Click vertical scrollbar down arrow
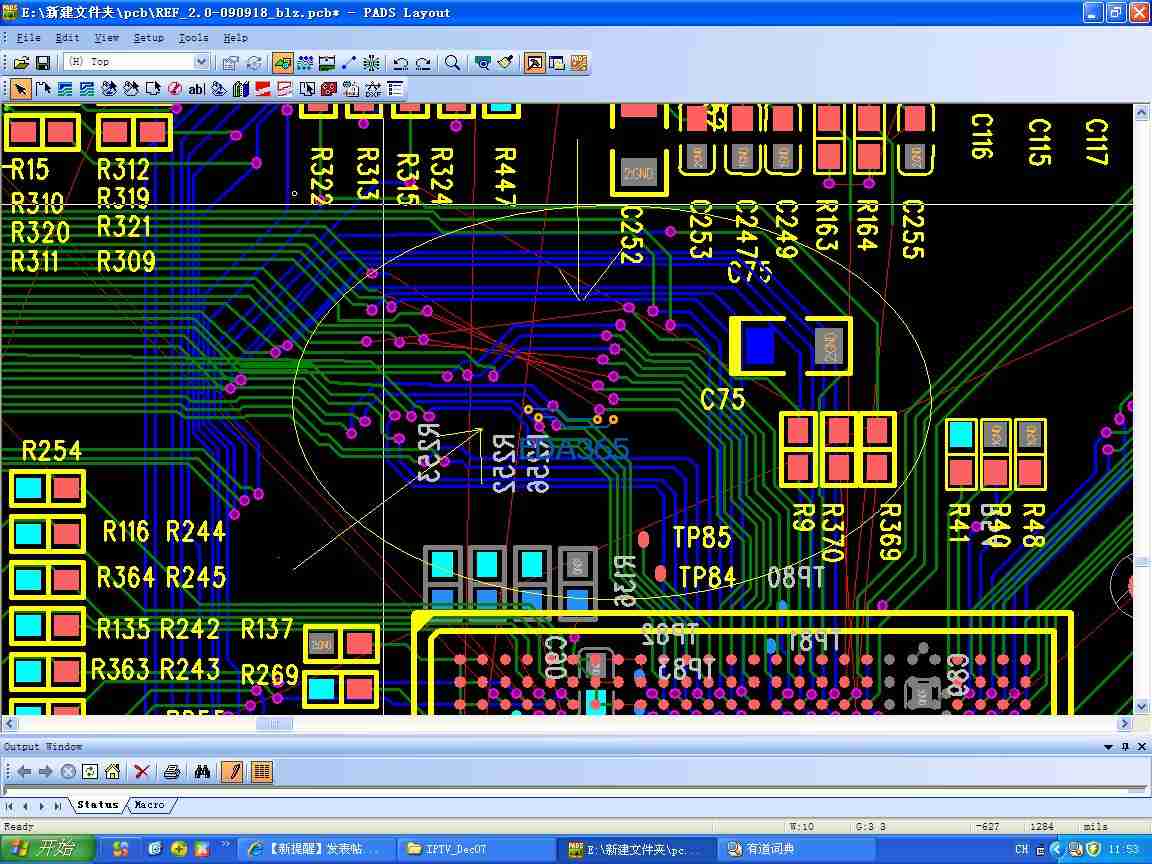Image resolution: width=1152 pixels, height=864 pixels. coord(1141,707)
